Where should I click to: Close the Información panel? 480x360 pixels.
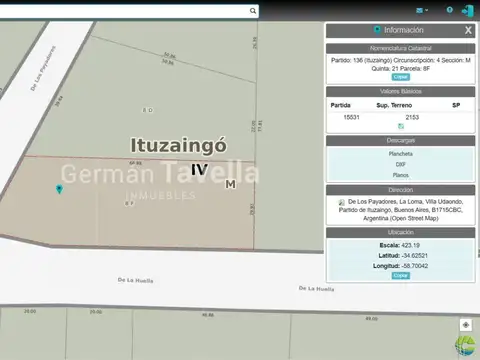(x=468, y=30)
